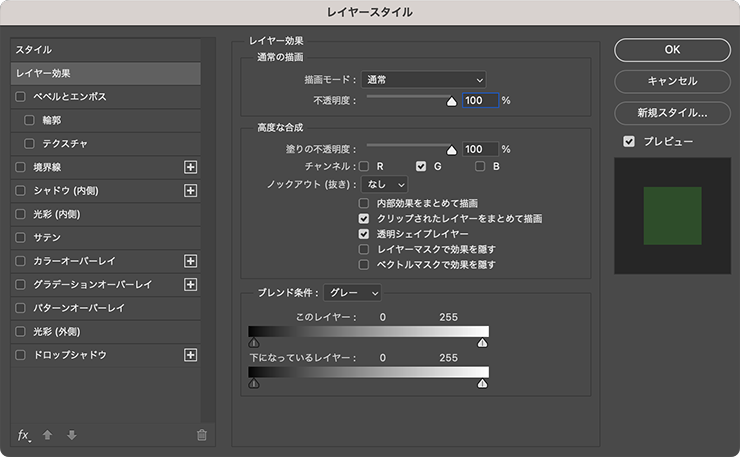Open the パターンオーバーレイ settings row
The width and height of the screenshot is (740, 457).
click(106, 308)
